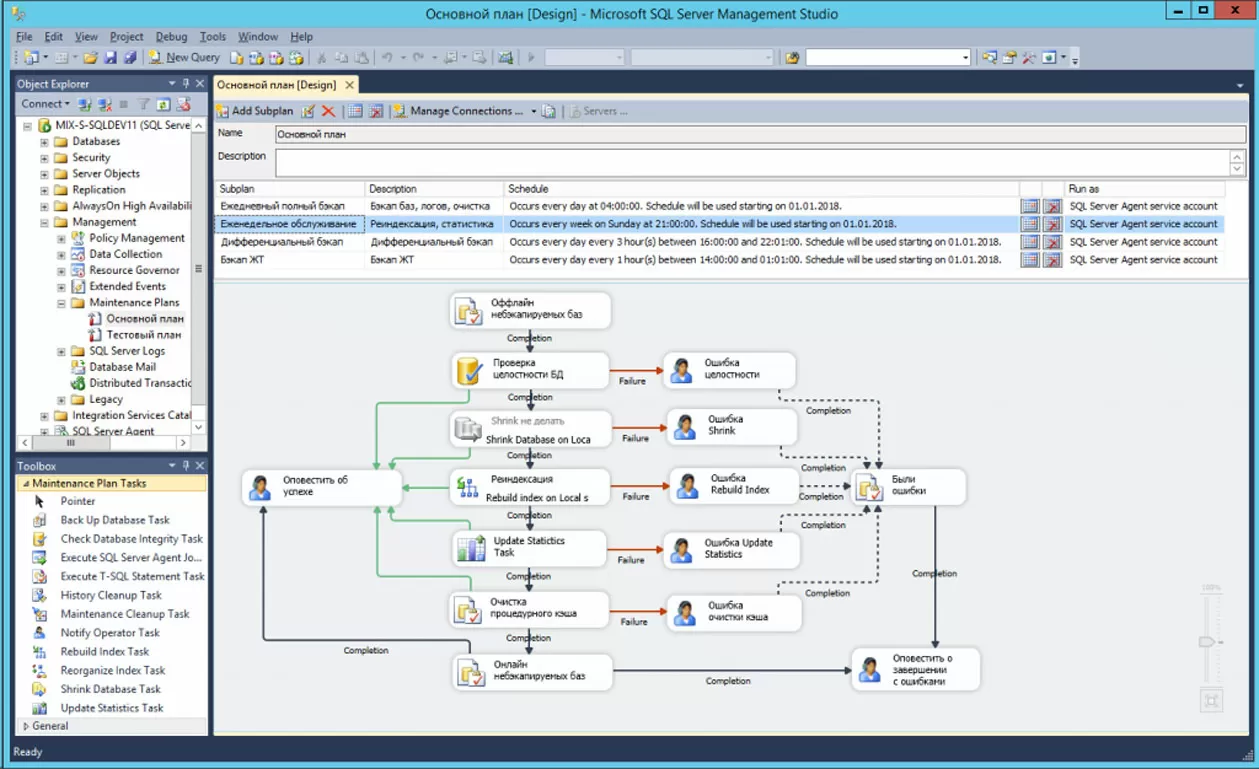This screenshot has width=1259, height=769.
Task: Select Back Up Database Task in Toolbox
Action: [115, 520]
